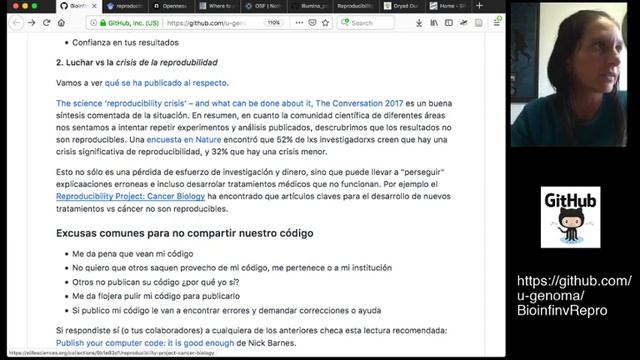Click bullet 'No quiero que otros saquen provecho'
This screenshot has height=360, width=640.
[232, 268]
